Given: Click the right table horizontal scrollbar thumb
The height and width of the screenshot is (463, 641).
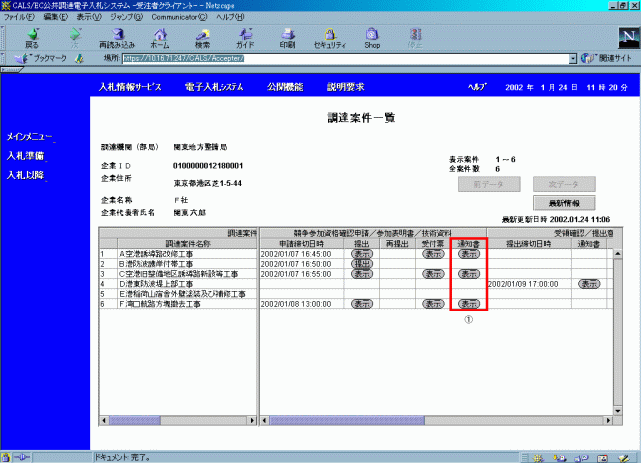Looking at the screenshot, I should [x=347, y=420].
